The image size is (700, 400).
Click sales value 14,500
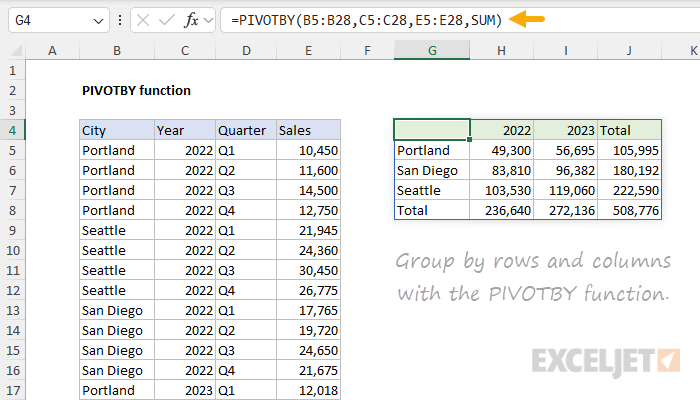pos(308,191)
